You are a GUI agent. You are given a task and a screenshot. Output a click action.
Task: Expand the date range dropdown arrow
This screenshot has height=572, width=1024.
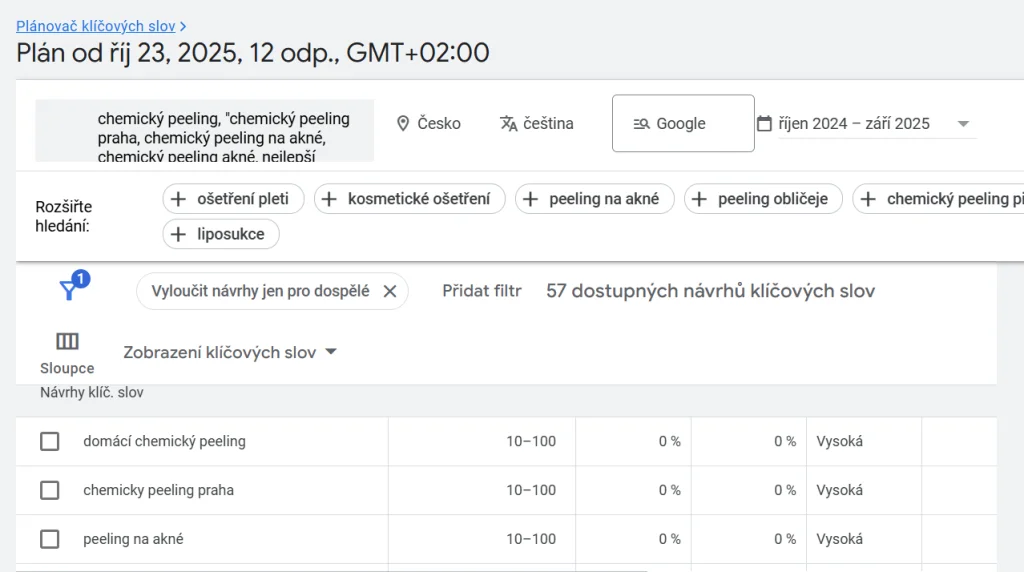[x=963, y=123]
